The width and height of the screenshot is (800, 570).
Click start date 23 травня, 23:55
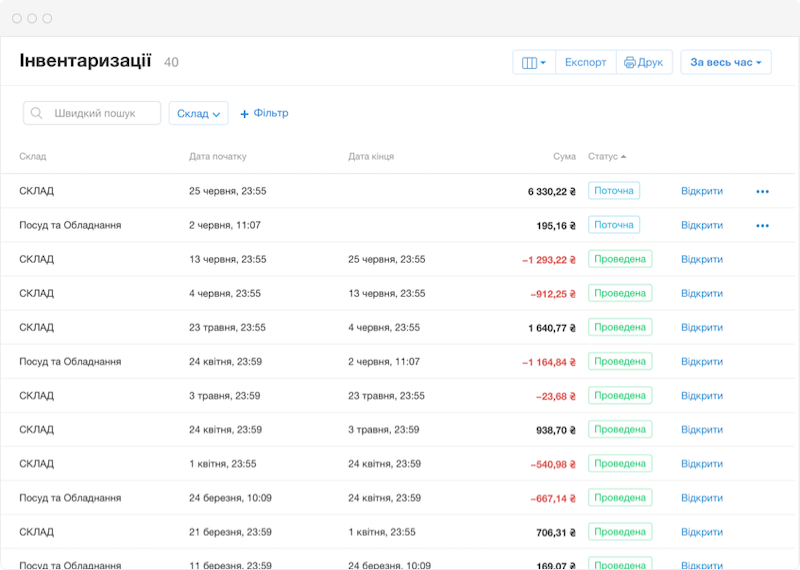pyautogui.click(x=227, y=328)
